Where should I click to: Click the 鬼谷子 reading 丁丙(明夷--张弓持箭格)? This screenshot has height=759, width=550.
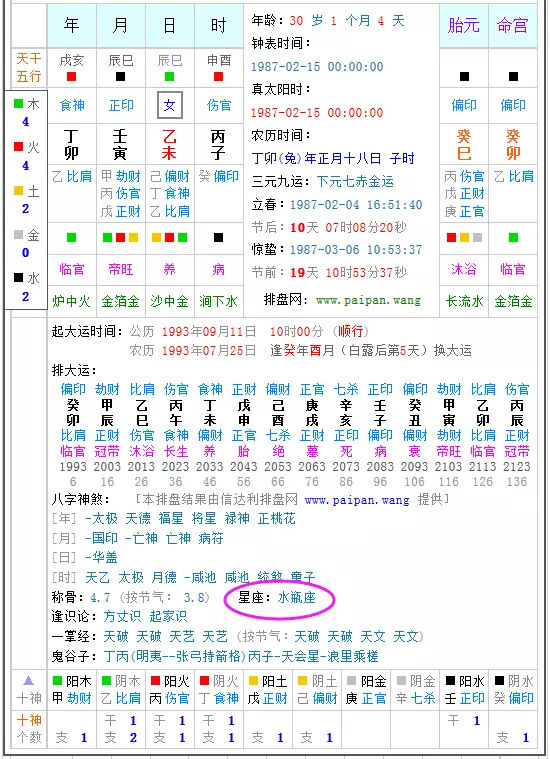pyautogui.click(x=175, y=656)
